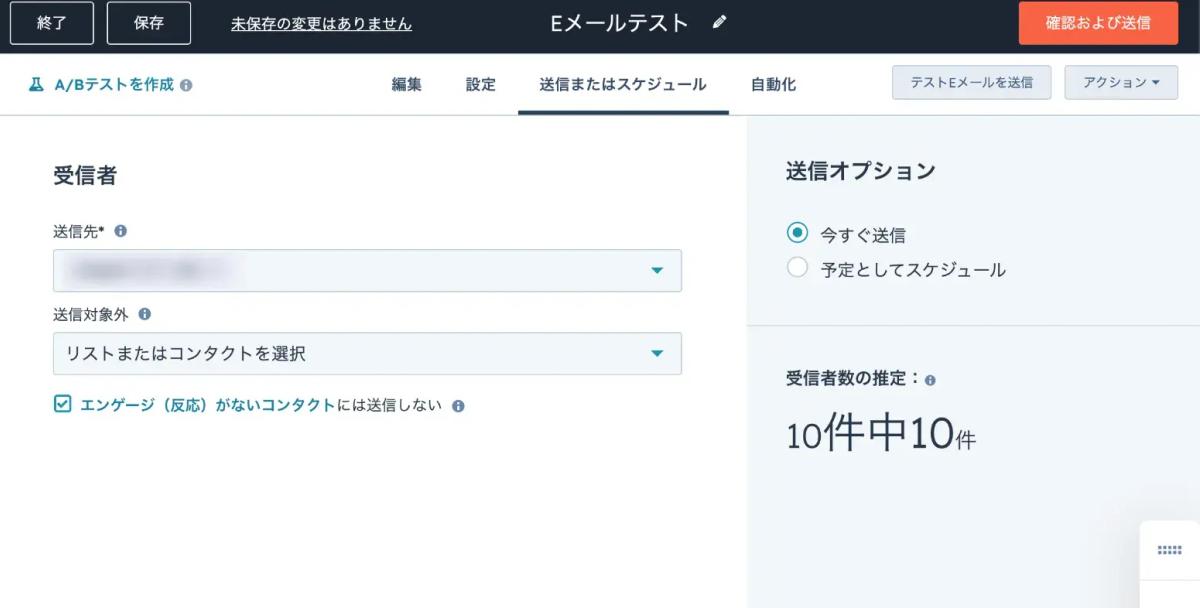The height and width of the screenshot is (608, 1200).
Task: Click the info icon next to 送信対象外
Action: pyautogui.click(x=145, y=314)
